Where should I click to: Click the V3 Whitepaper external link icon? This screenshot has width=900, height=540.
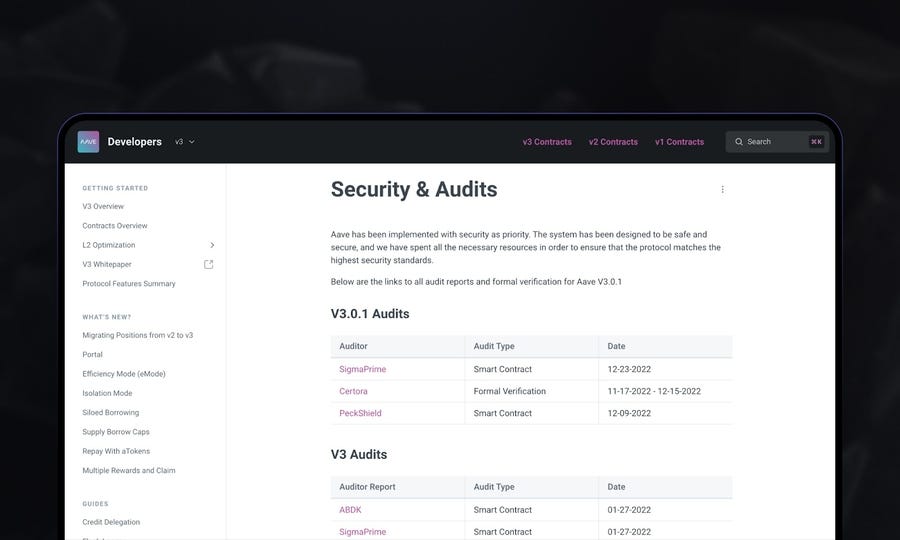(x=209, y=264)
